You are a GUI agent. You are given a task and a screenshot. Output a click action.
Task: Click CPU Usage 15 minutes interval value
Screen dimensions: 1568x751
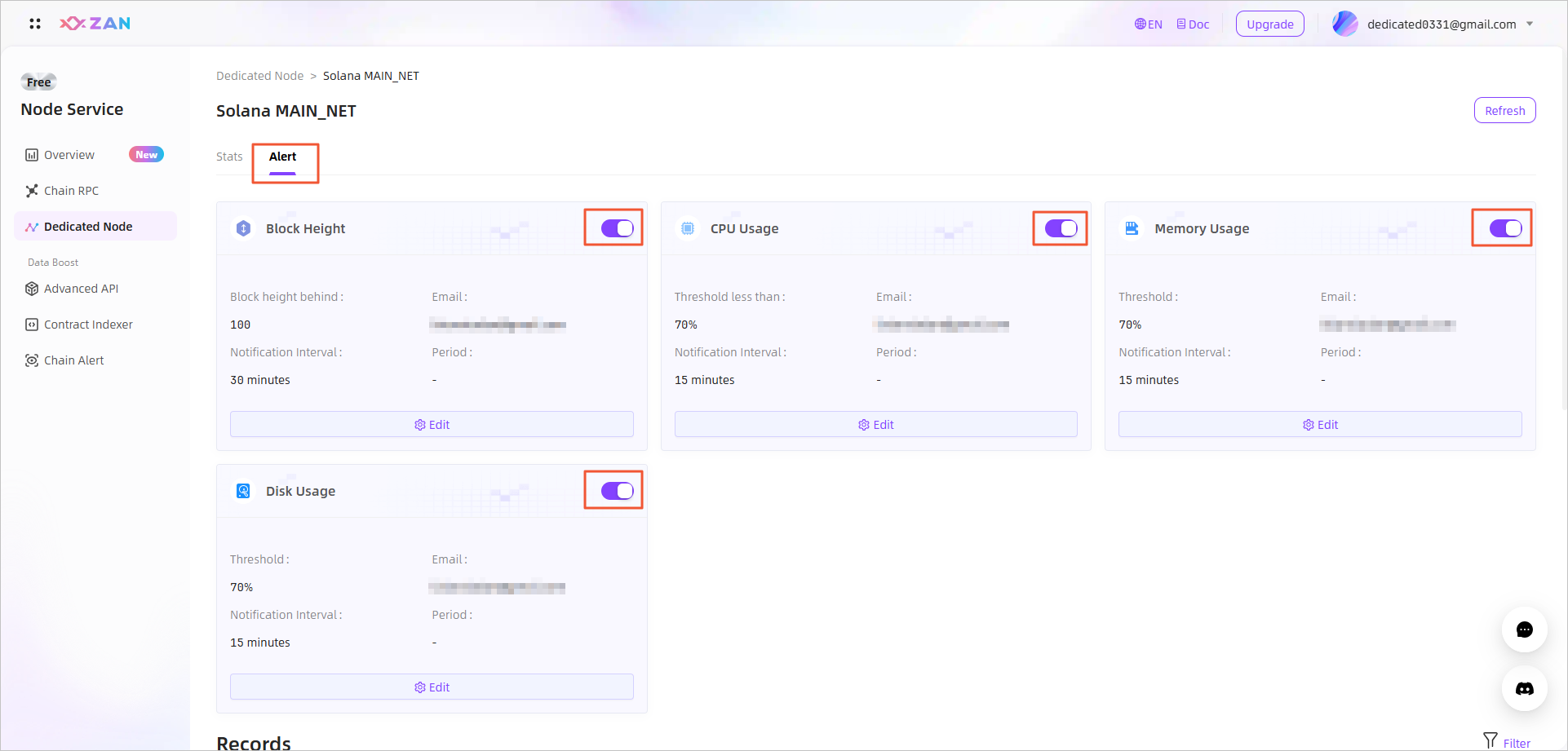(704, 380)
